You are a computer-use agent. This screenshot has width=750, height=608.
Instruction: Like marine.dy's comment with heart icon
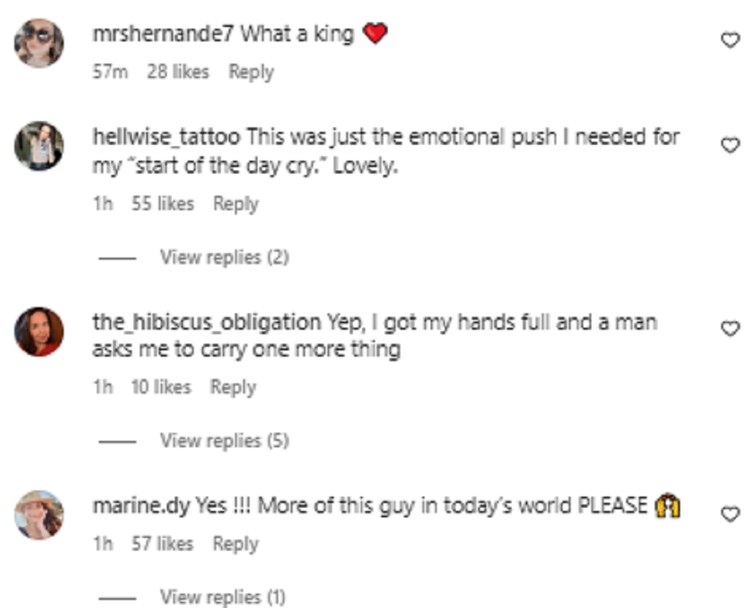[x=730, y=514]
